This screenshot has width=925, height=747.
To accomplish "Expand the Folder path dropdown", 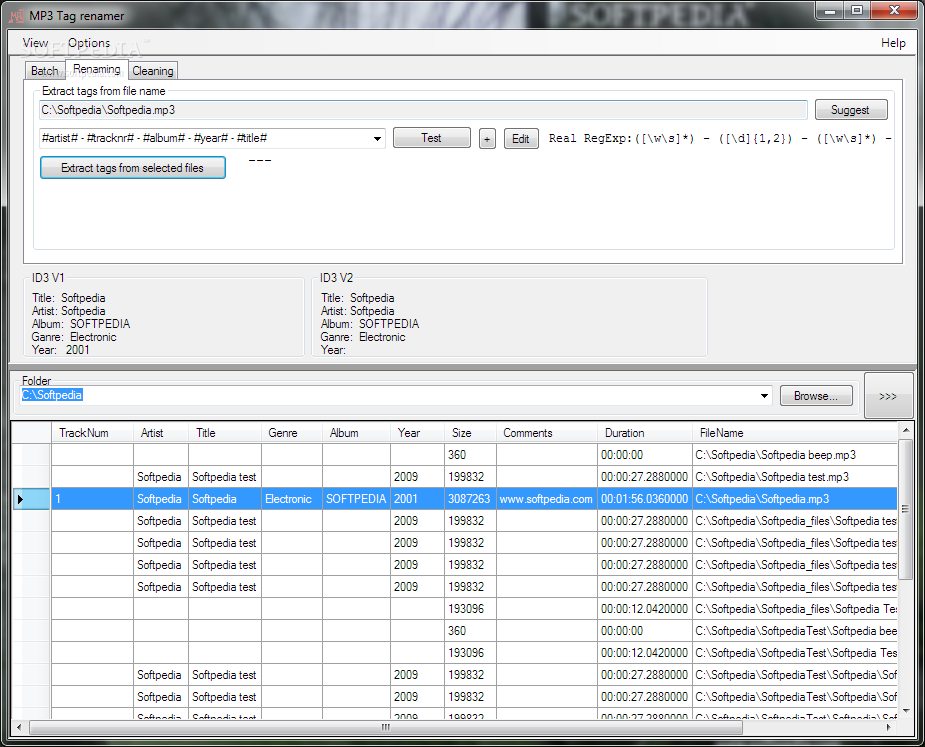I will tap(764, 395).
